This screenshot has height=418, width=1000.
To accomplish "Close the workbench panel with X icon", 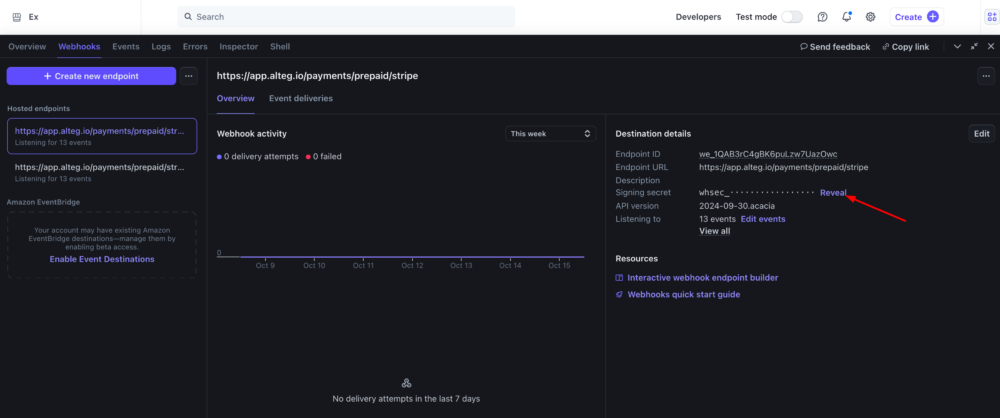I will click(990, 47).
